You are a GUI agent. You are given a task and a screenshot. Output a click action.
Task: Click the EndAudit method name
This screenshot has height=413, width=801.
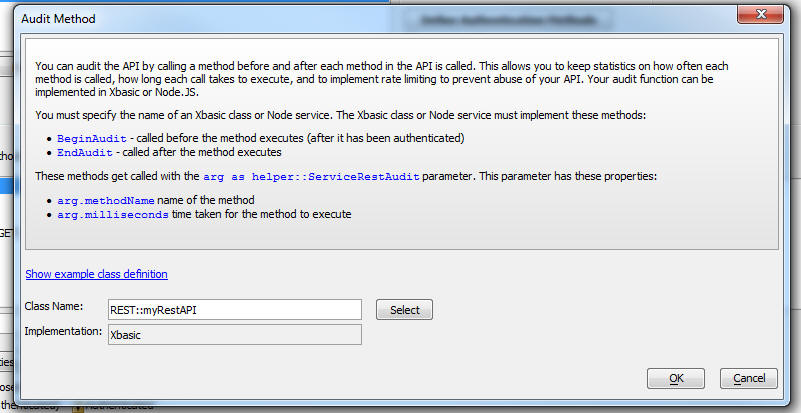[x=85, y=152]
